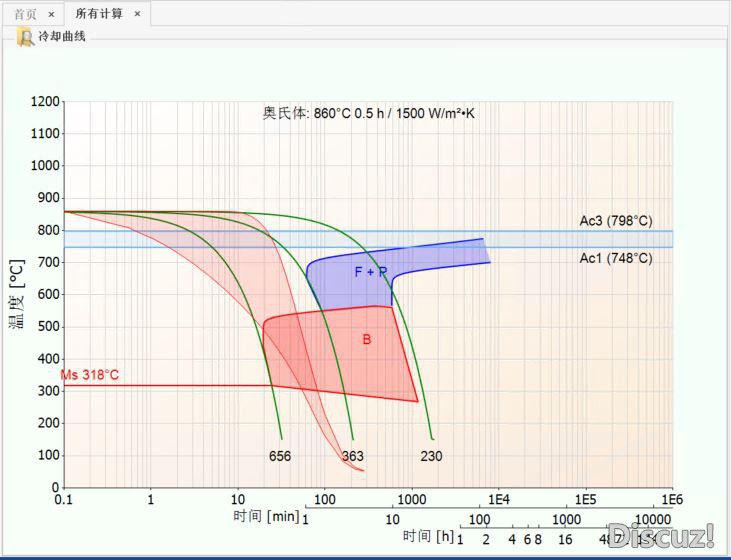Image resolution: width=731 pixels, height=560 pixels.
Task: Click the Ms 318°C label
Action: coord(90,375)
